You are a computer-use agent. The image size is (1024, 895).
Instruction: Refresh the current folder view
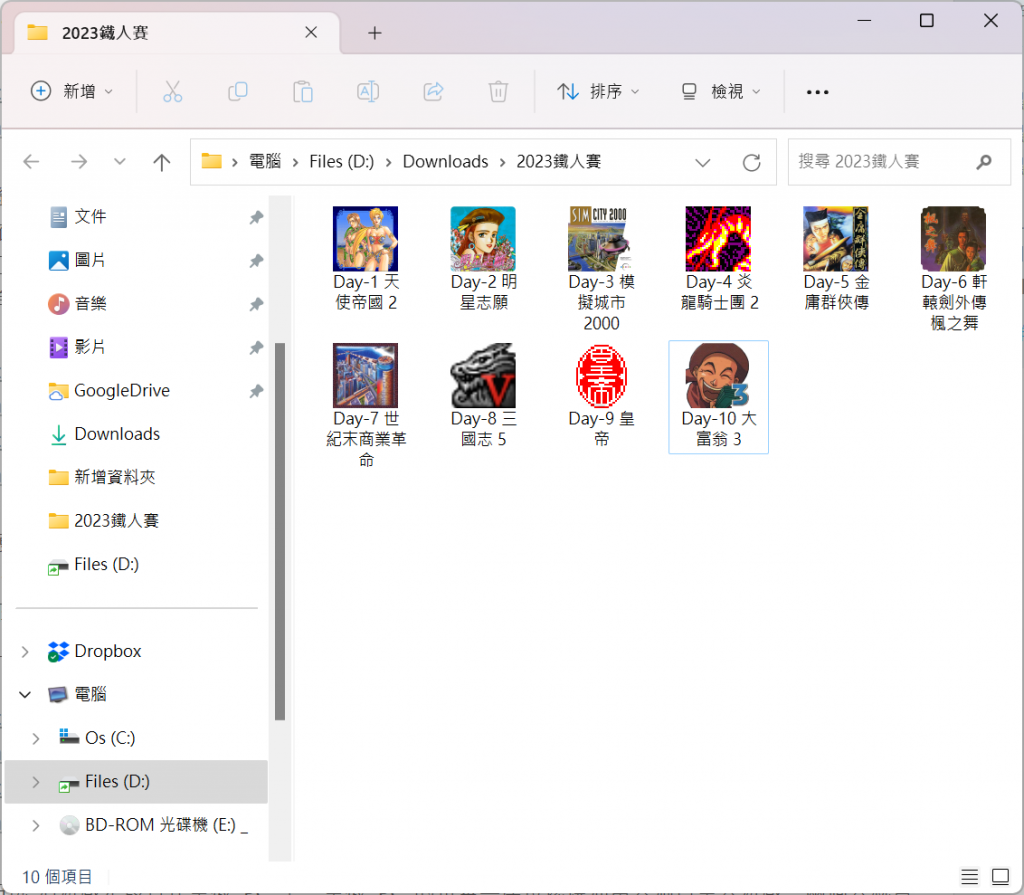point(752,162)
